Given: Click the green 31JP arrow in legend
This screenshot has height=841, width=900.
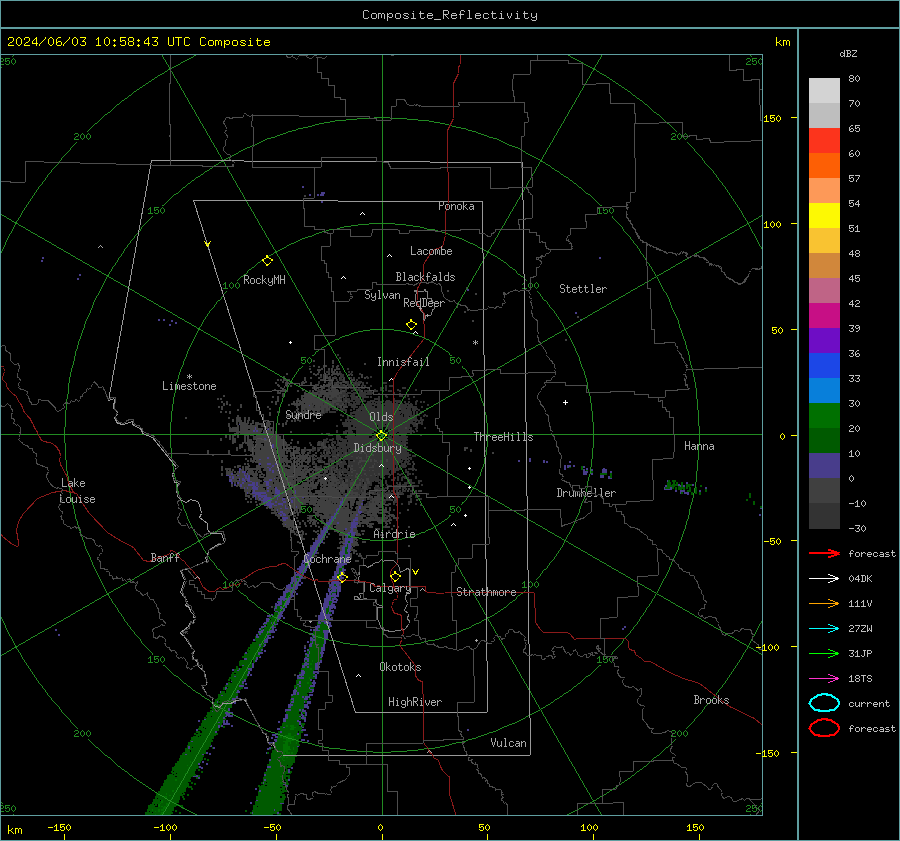Looking at the screenshot, I should click(824, 653).
